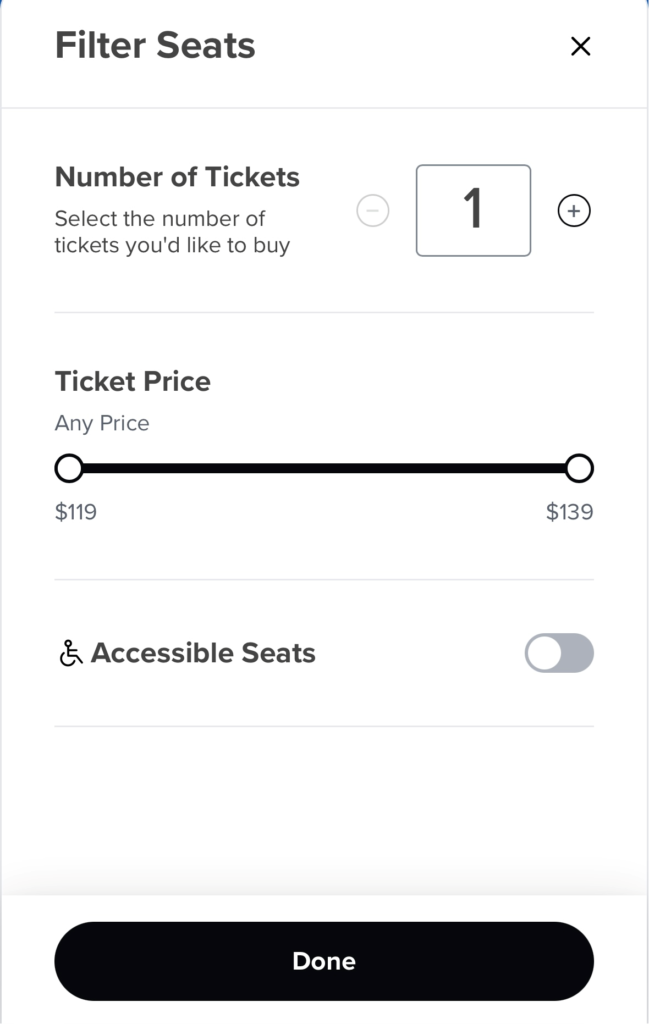
Task: Click the $139 maximum price label
Action: point(569,511)
